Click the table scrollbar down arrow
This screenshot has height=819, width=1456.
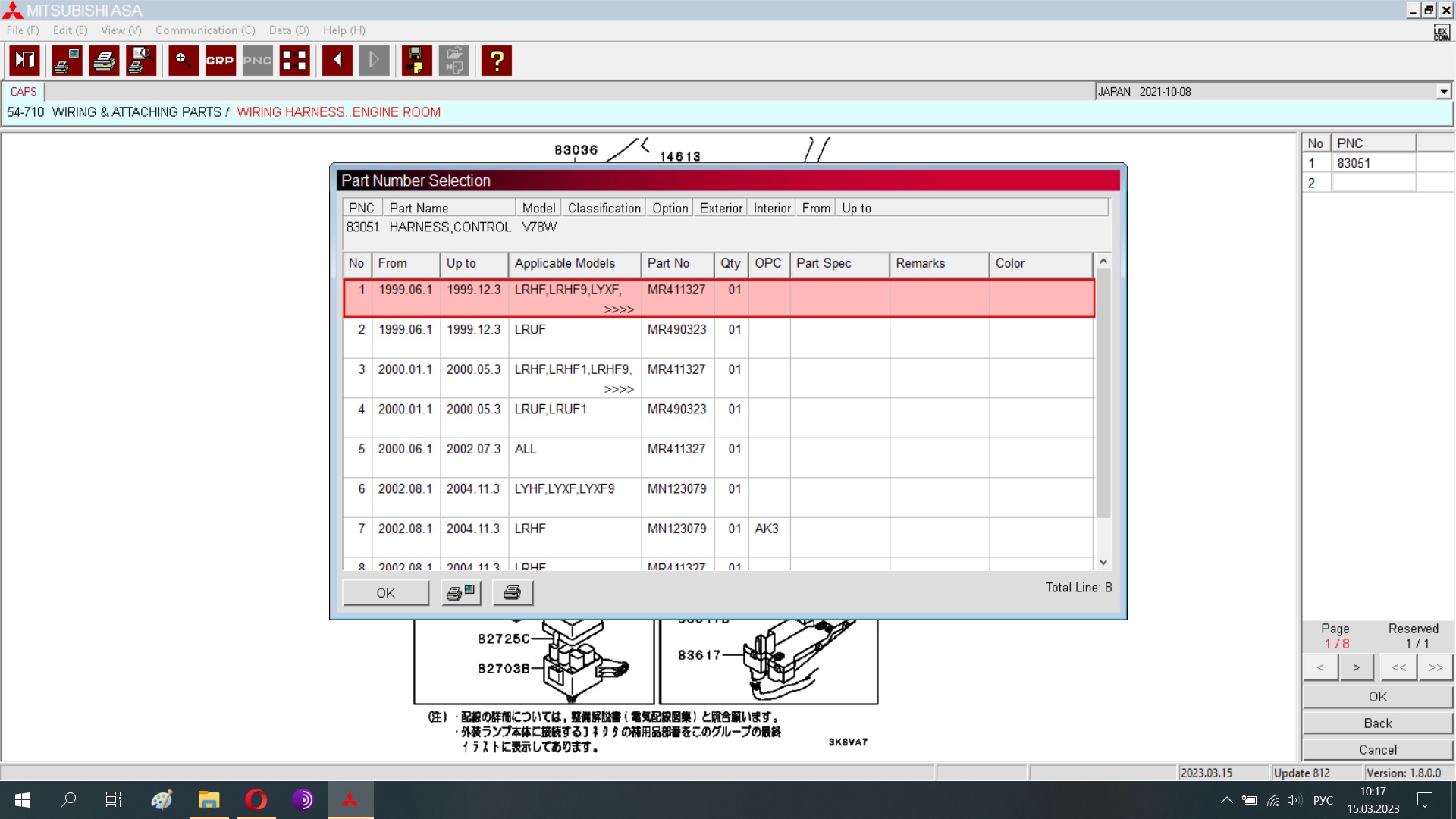click(x=1103, y=563)
